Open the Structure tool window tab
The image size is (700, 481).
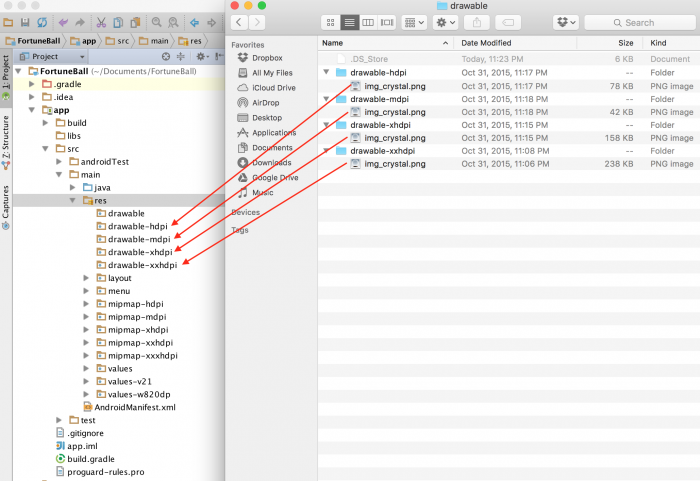[6, 138]
